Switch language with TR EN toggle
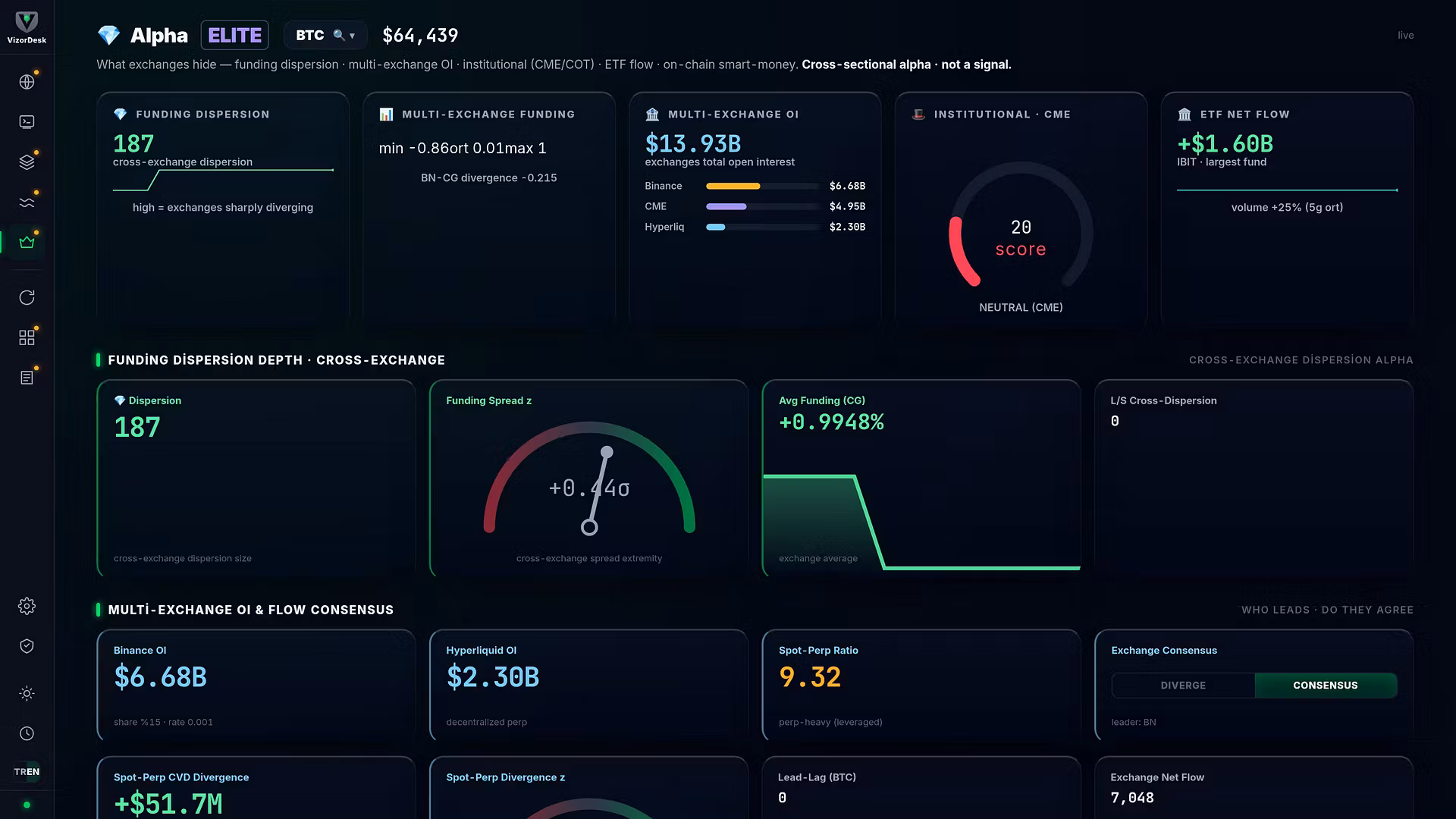The width and height of the screenshot is (1456, 819). click(x=27, y=772)
